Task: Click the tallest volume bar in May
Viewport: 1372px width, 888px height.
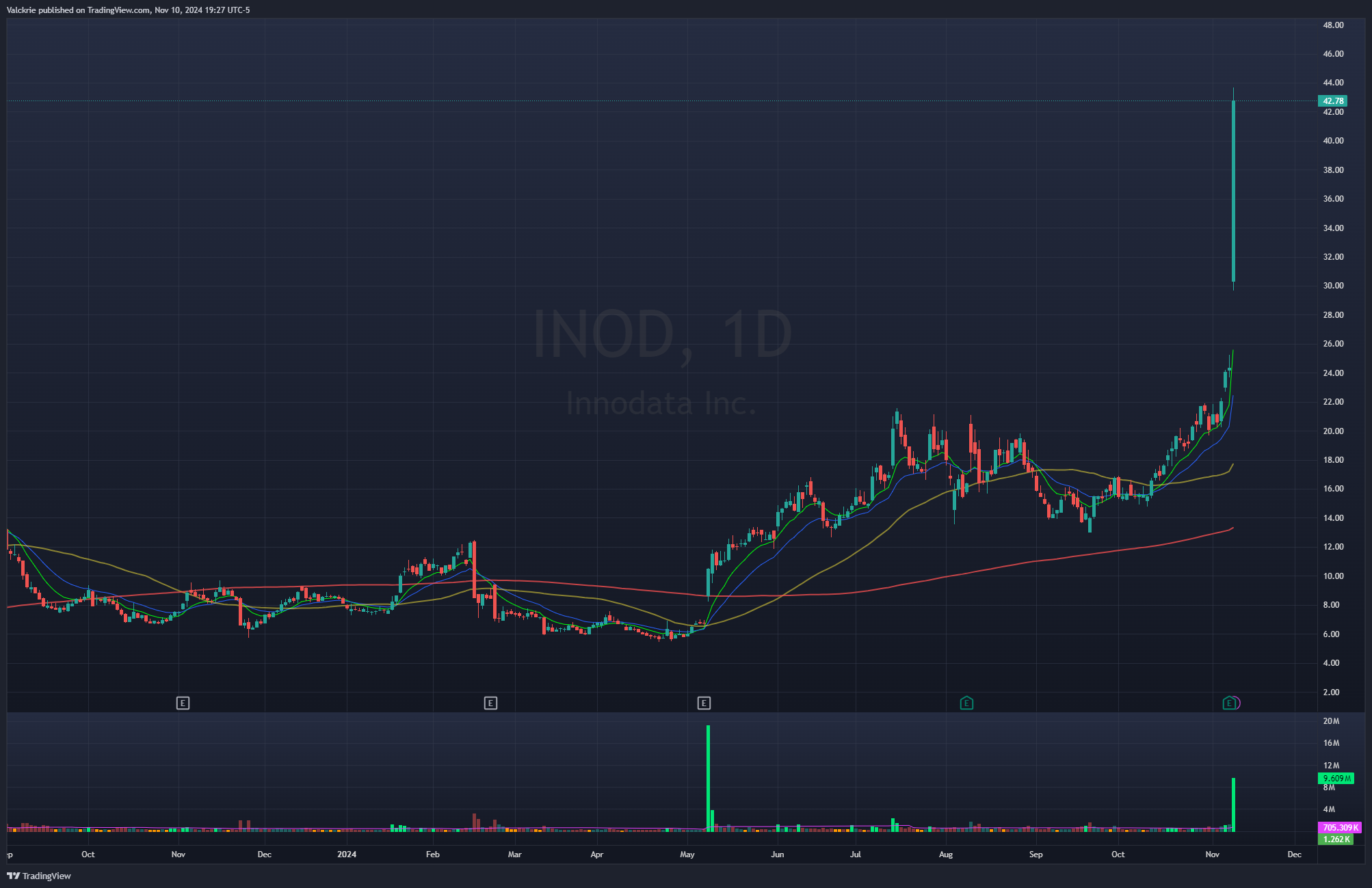Action: [709, 778]
